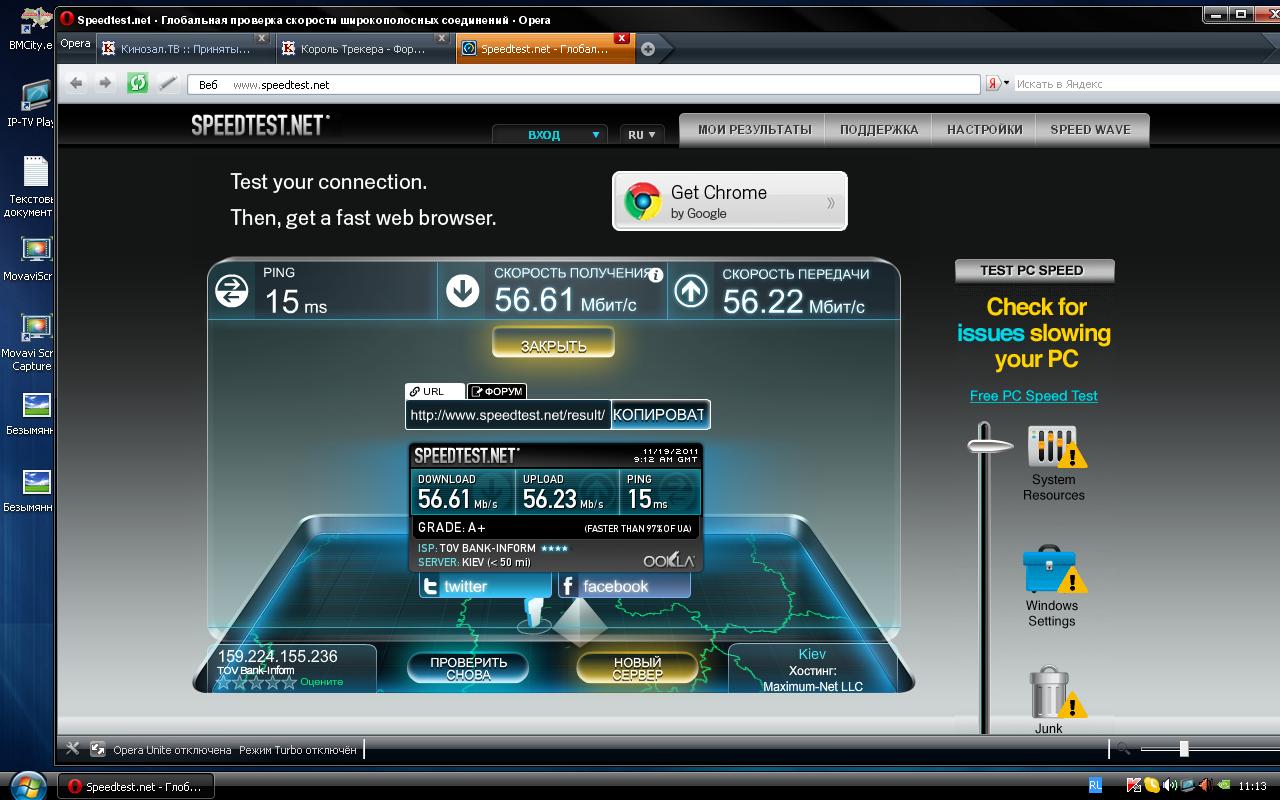
Task: Click the Opera Unite status bar icon
Action: (98, 748)
